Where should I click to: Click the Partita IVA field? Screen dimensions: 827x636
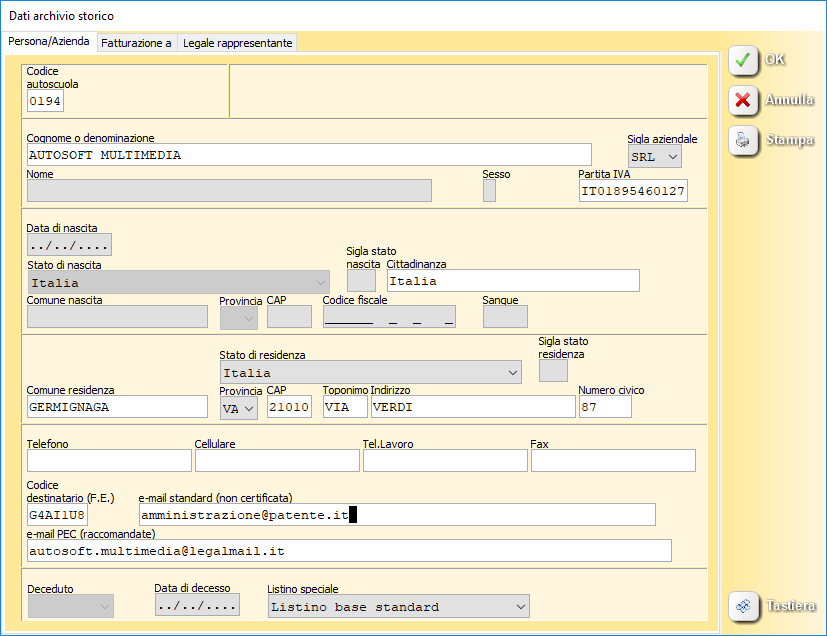tap(633, 191)
